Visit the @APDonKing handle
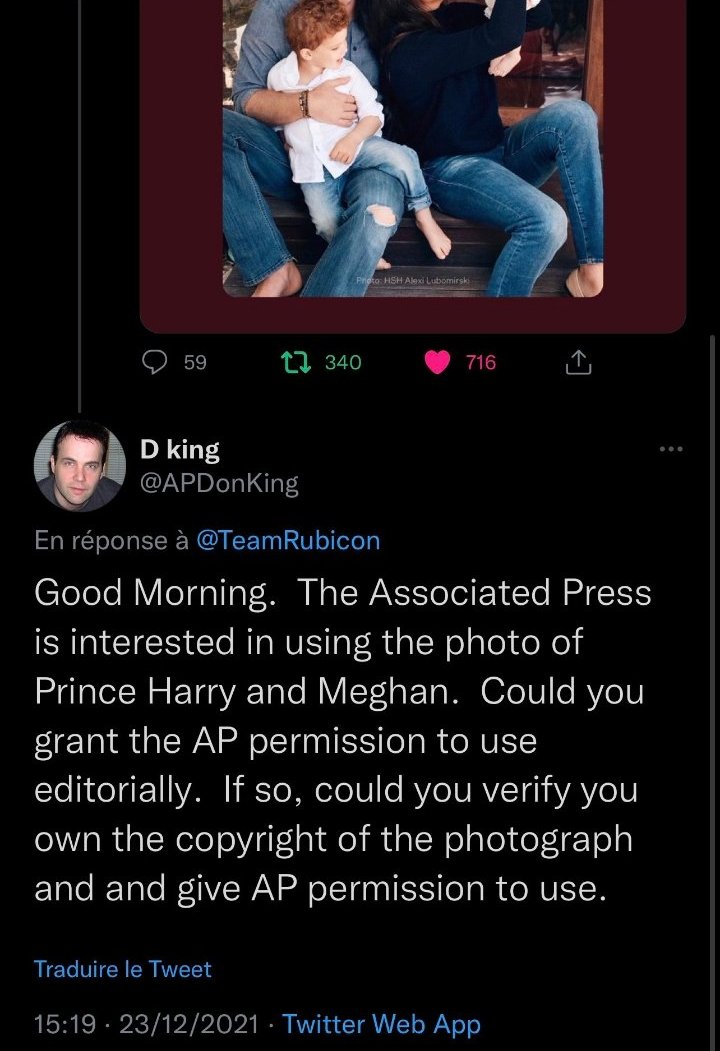 pos(219,484)
